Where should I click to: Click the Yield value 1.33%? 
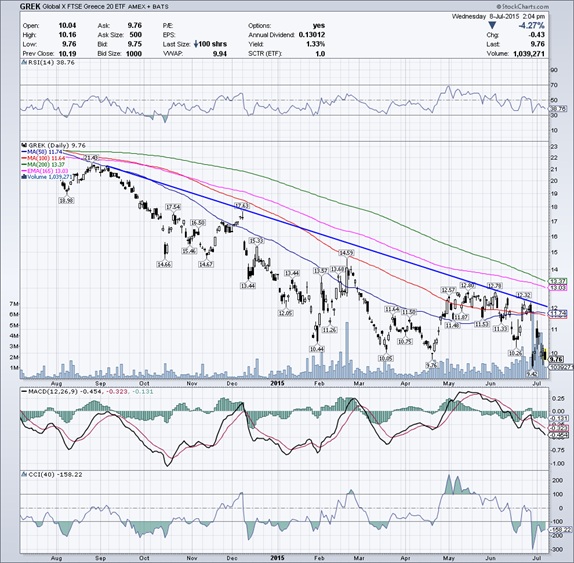click(316, 44)
